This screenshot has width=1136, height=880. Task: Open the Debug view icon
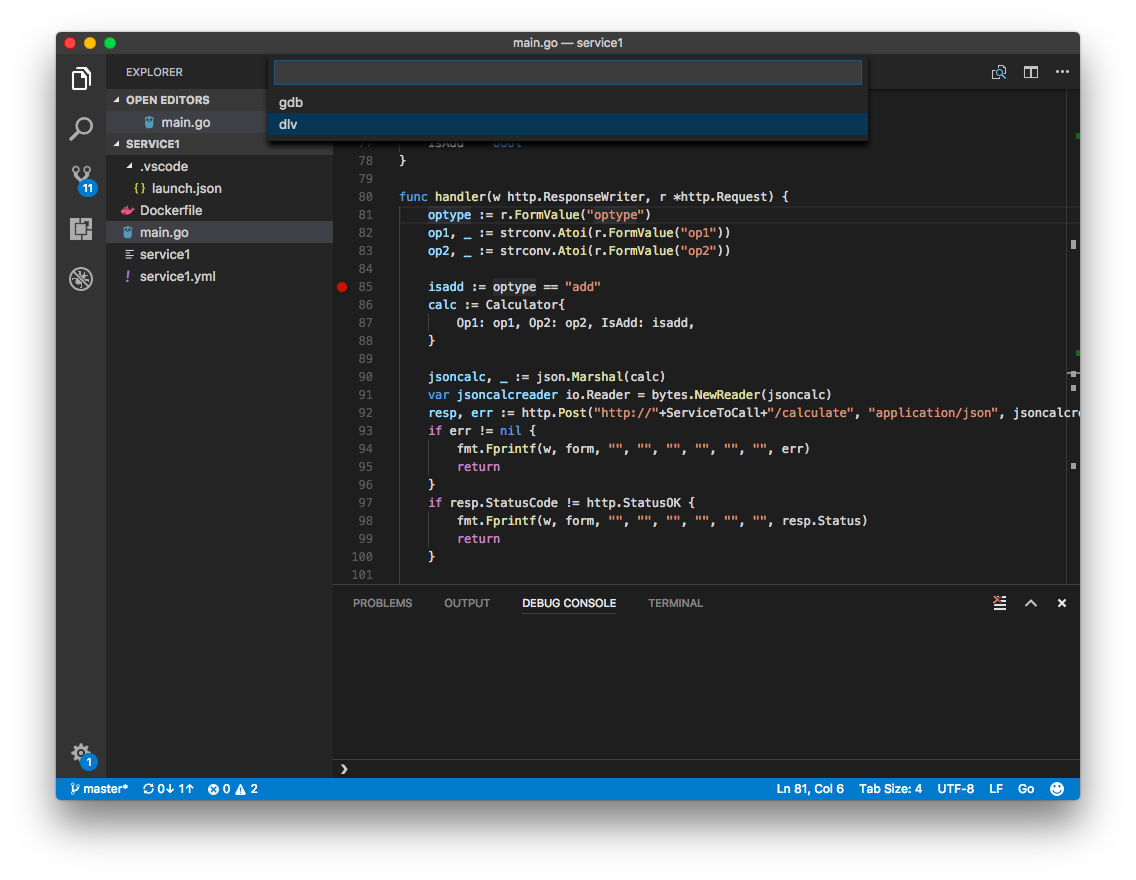click(81, 279)
